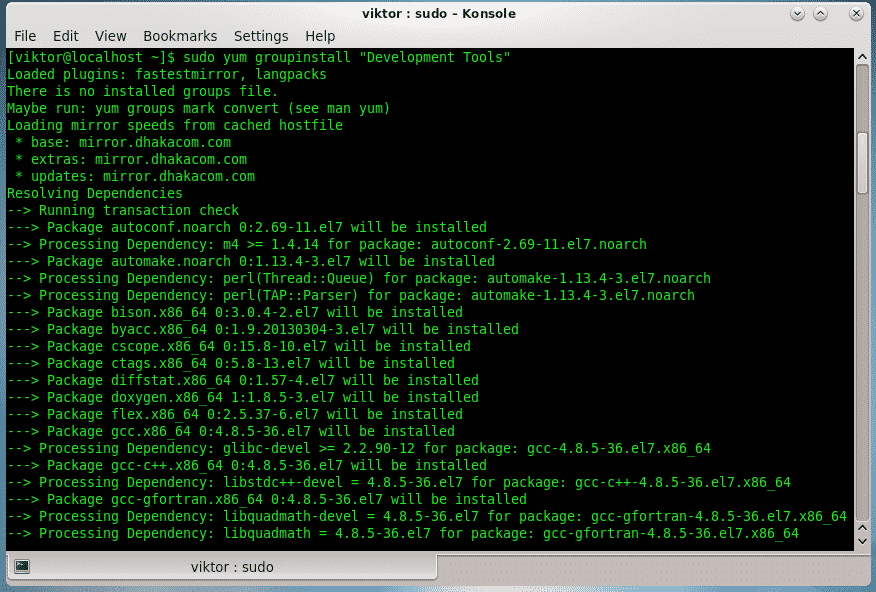Image resolution: width=876 pixels, height=592 pixels.
Task: Open the View menu
Action: point(110,36)
